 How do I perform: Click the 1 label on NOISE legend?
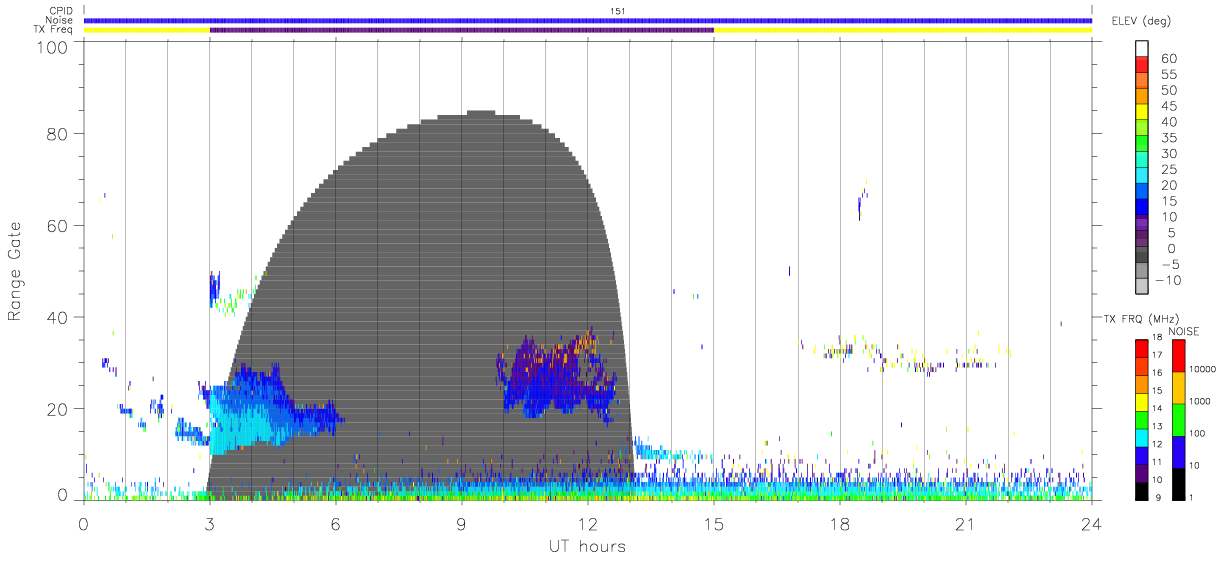[1190, 497]
